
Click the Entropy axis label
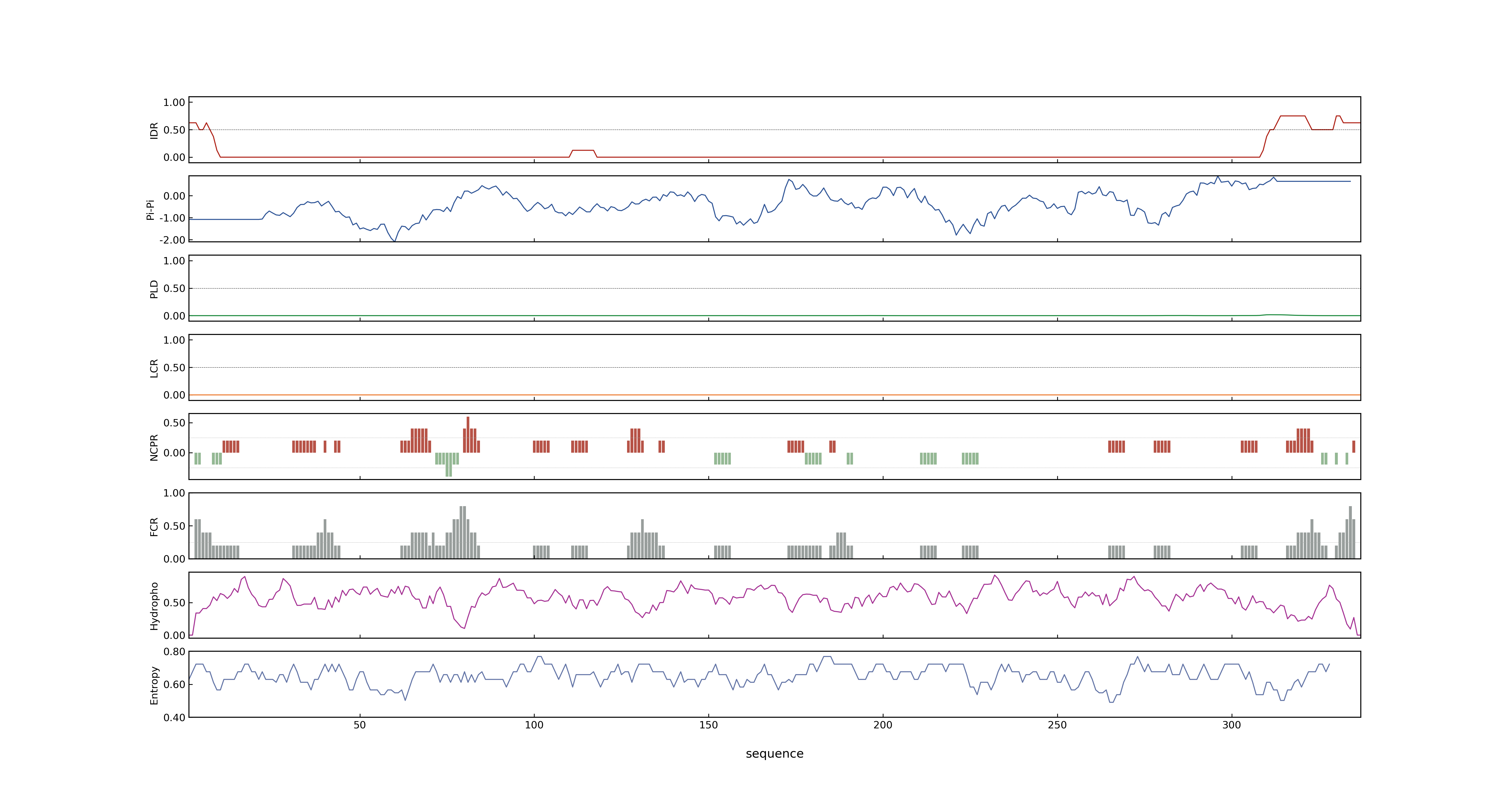pyautogui.click(x=154, y=685)
